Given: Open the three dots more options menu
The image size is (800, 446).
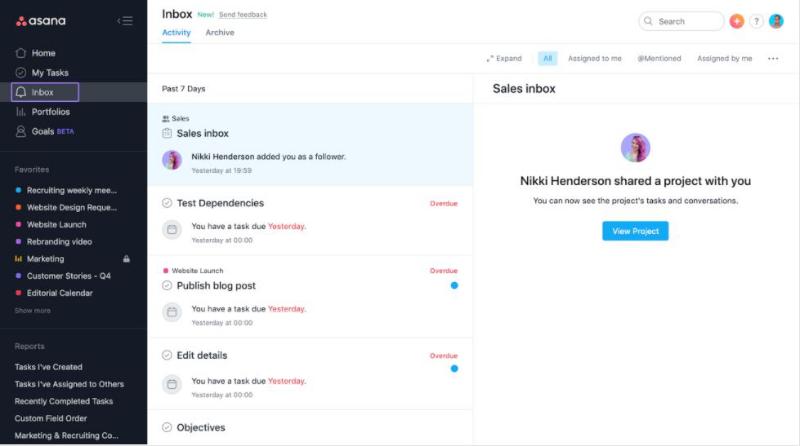Looking at the screenshot, I should (773, 58).
